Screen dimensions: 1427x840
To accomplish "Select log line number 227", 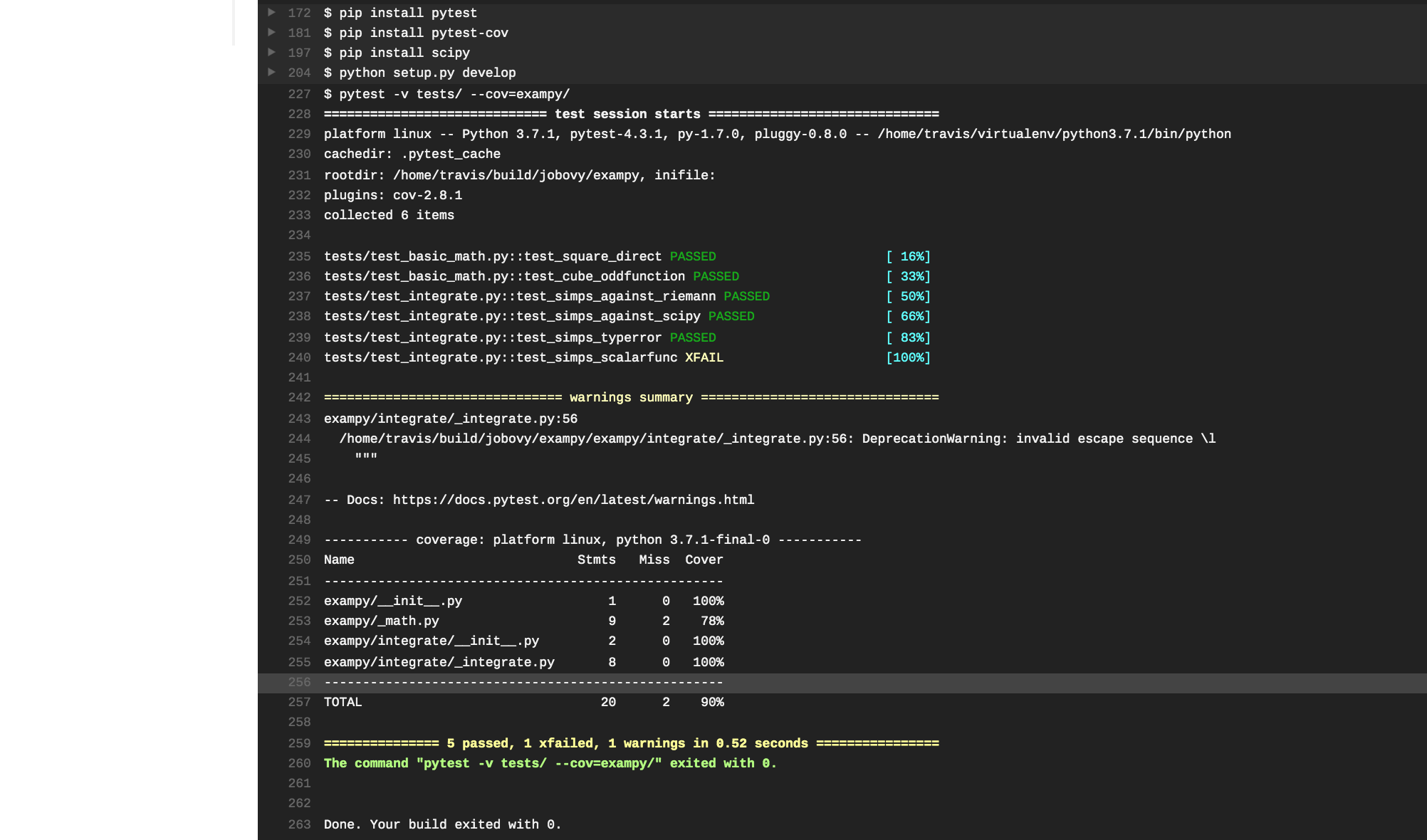I will (299, 94).
